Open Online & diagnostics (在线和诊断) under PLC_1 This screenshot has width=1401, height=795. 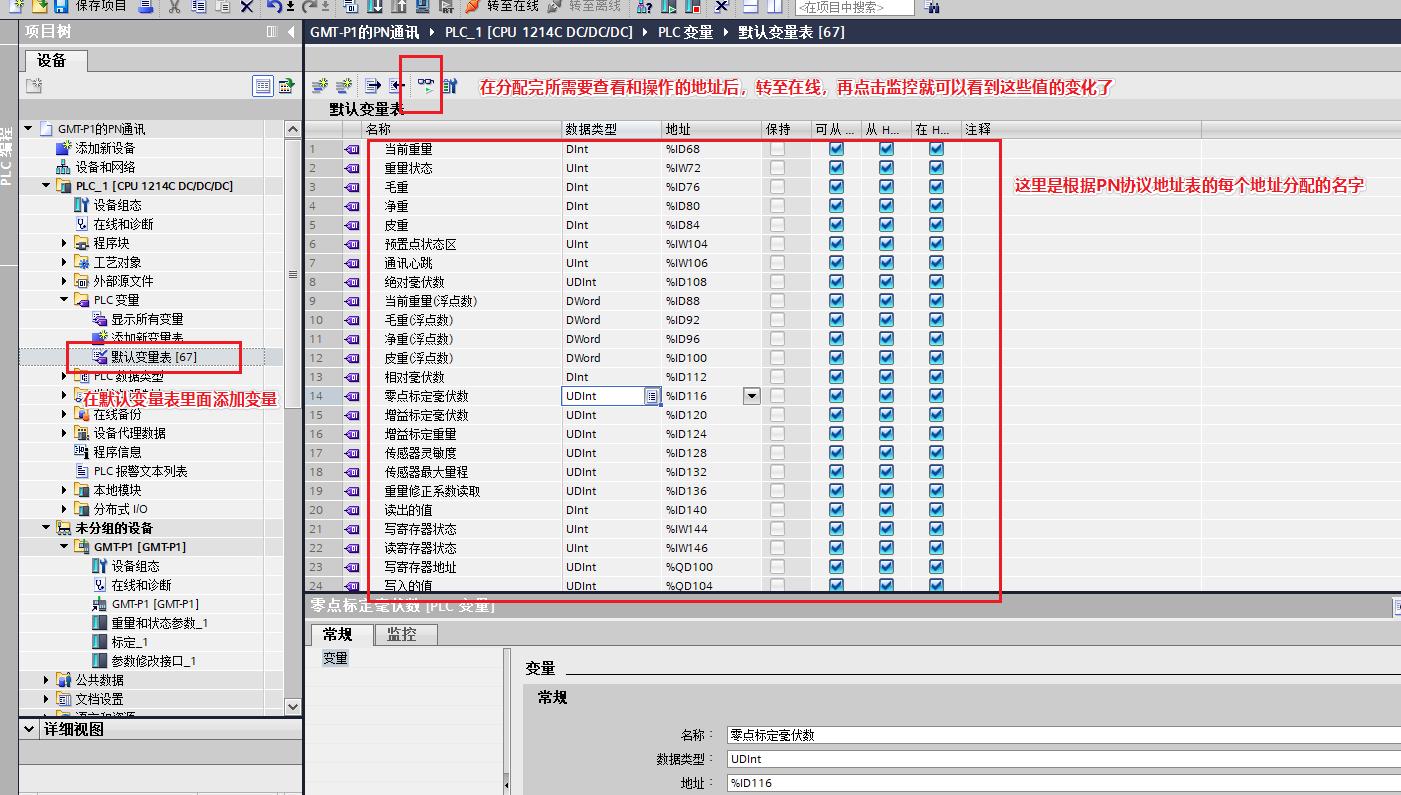click(x=123, y=224)
